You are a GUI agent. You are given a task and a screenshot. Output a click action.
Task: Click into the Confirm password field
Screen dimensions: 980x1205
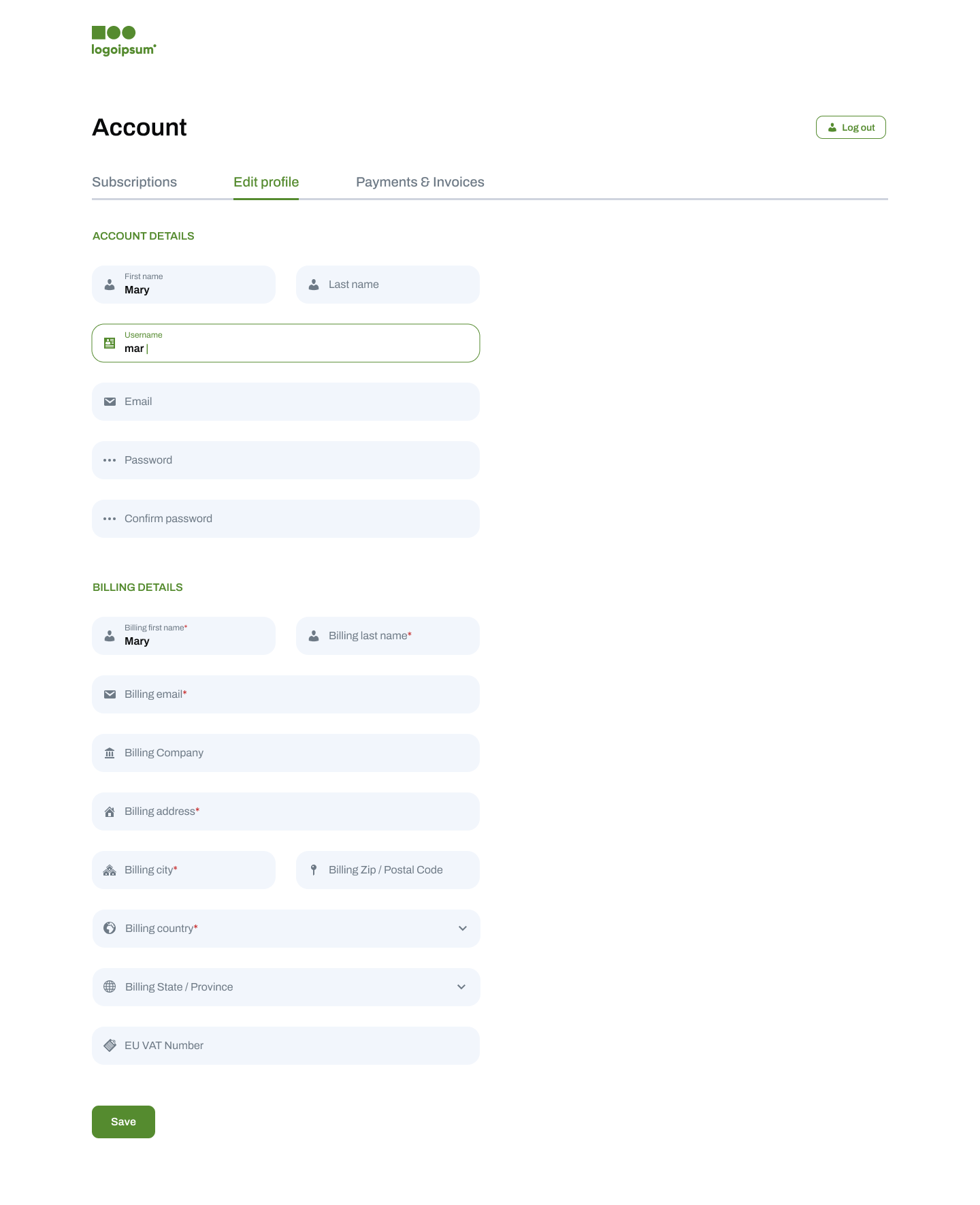tap(293, 519)
